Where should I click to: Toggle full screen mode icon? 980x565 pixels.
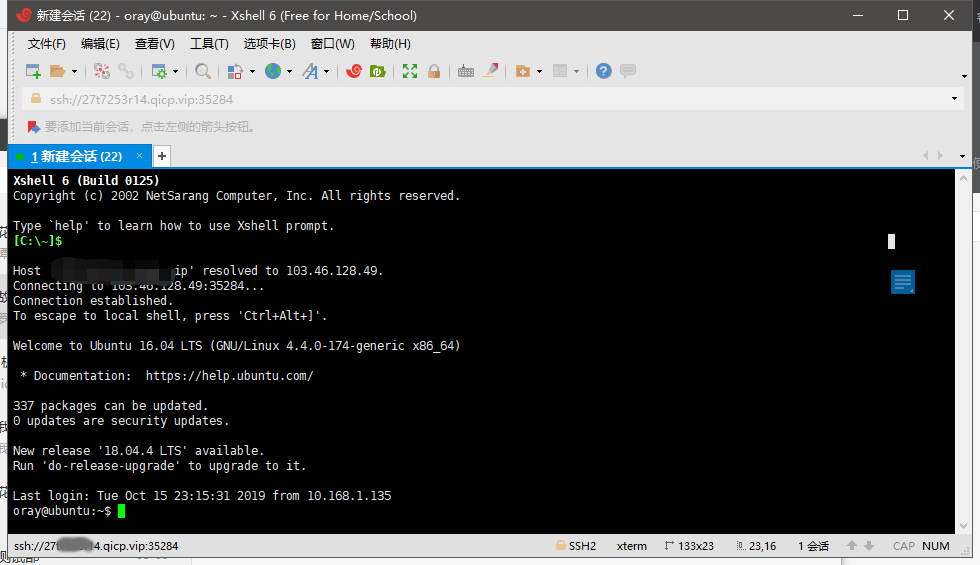(x=410, y=71)
